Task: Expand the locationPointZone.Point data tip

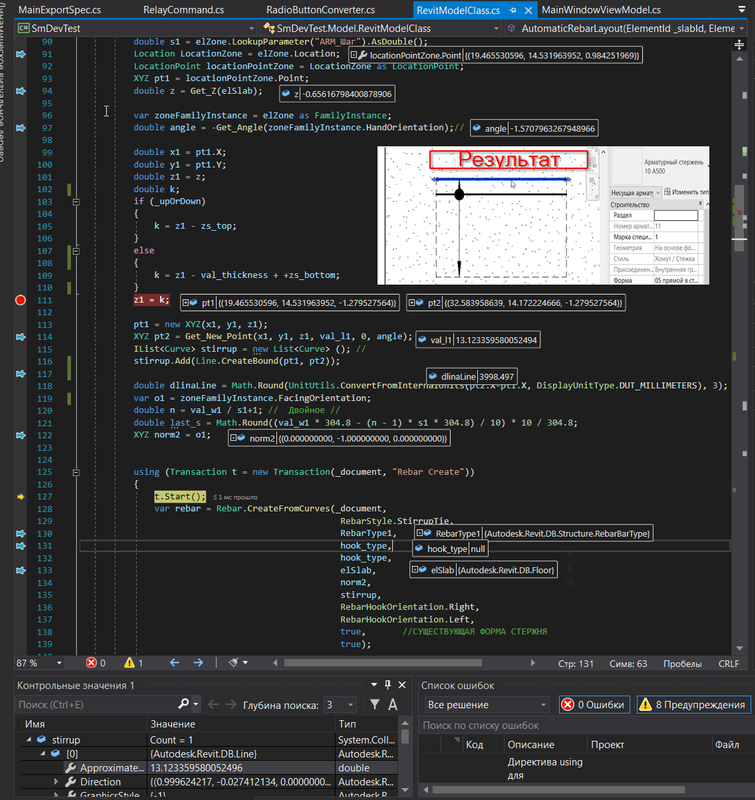Action: tap(354, 55)
